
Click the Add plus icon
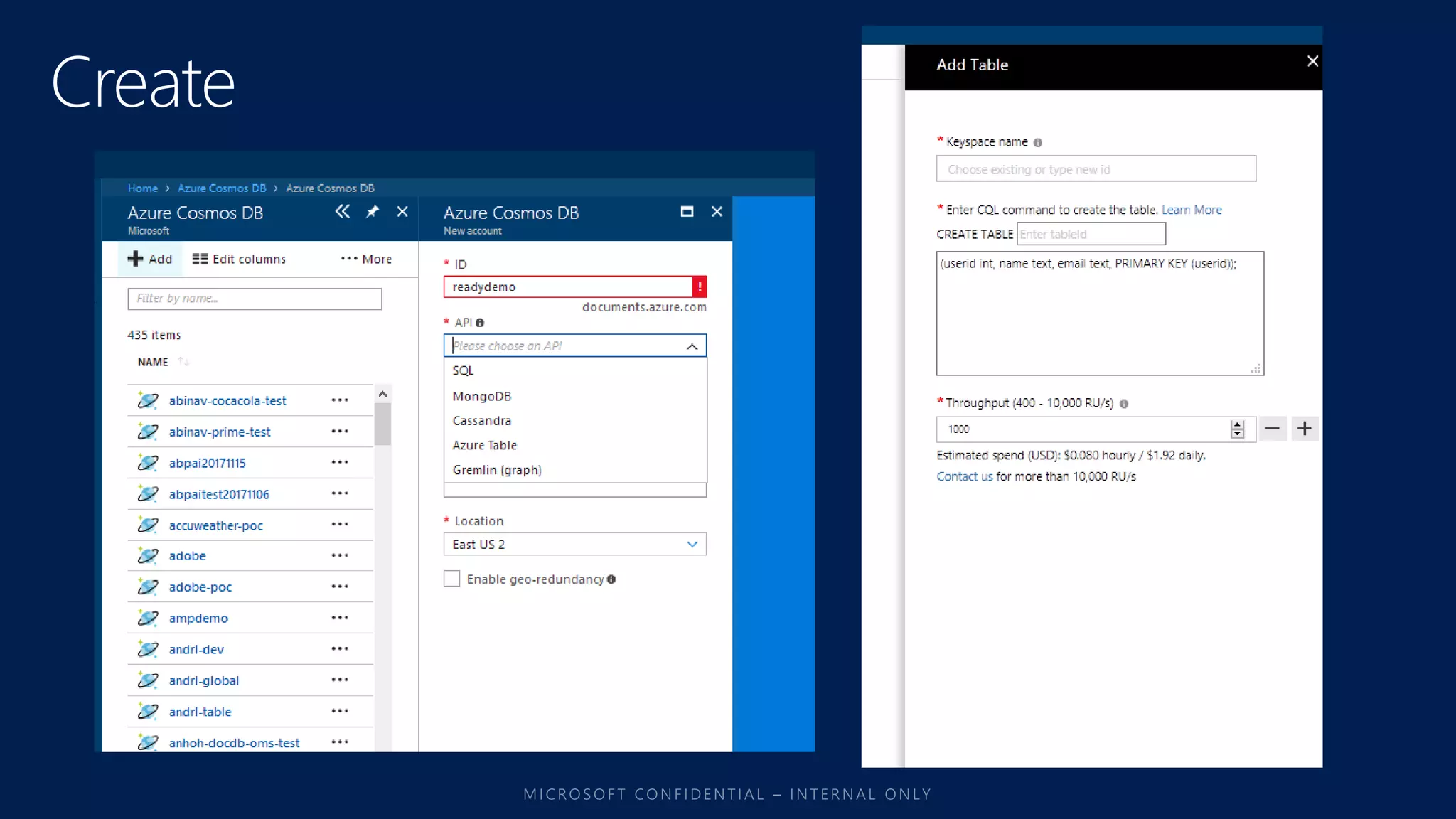coord(135,259)
